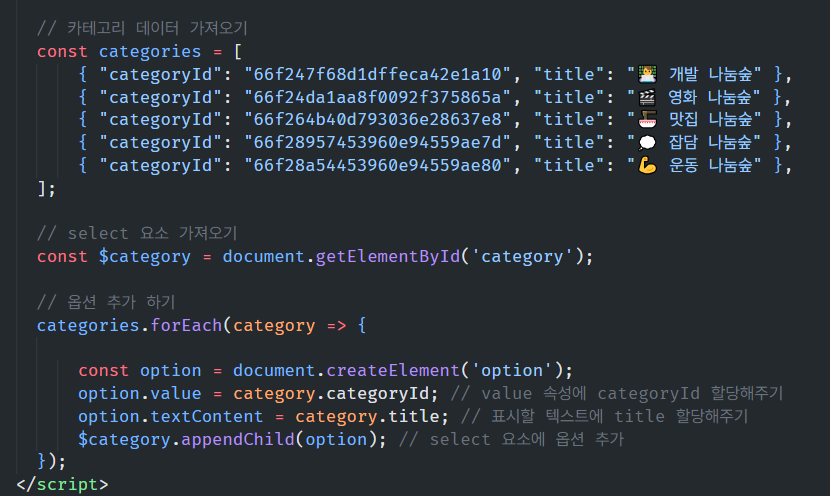Click the closing '});' of forEach
830x496 pixels.
click(51, 461)
